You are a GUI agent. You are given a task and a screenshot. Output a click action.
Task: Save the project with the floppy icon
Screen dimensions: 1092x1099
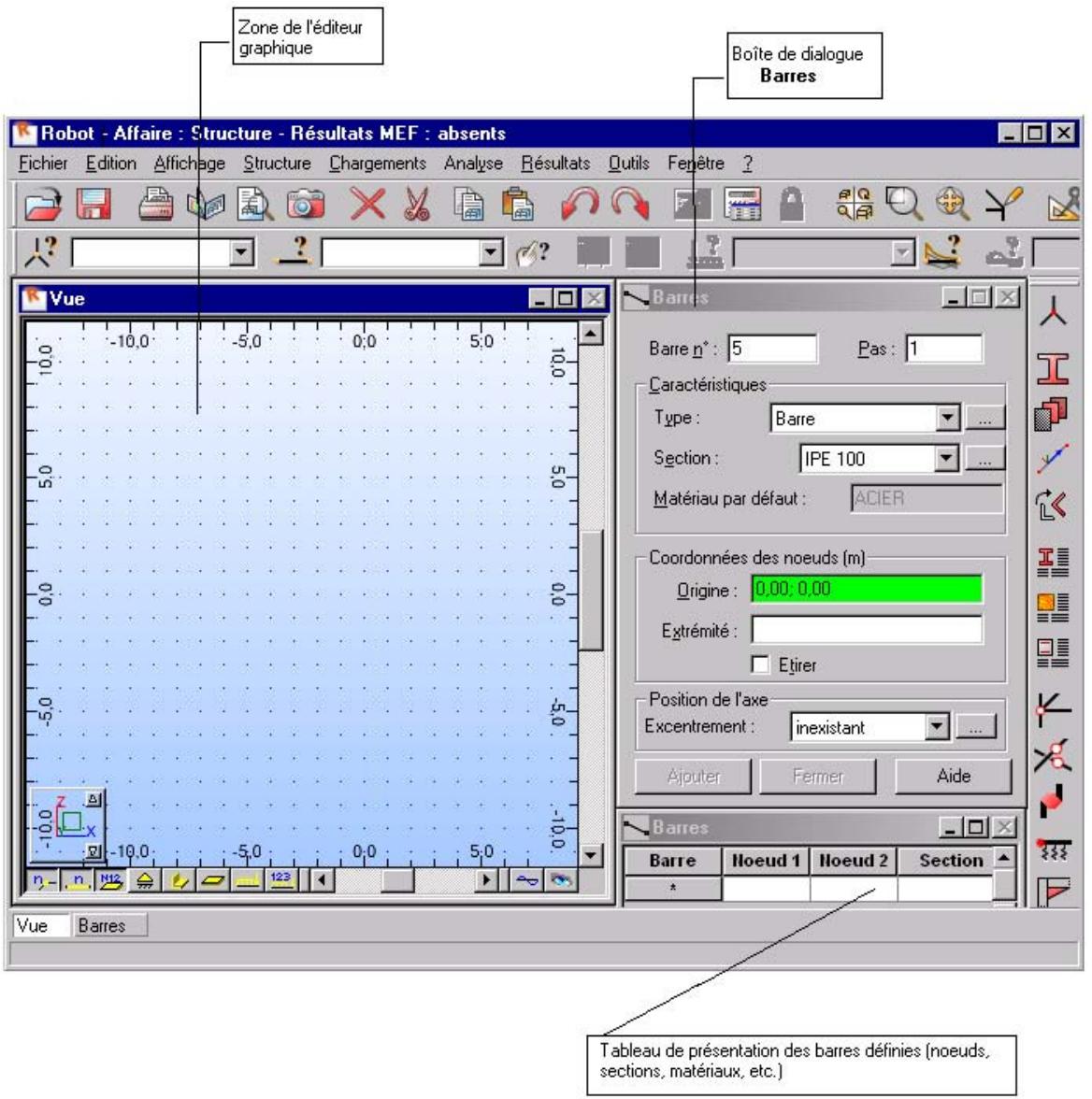[94, 205]
